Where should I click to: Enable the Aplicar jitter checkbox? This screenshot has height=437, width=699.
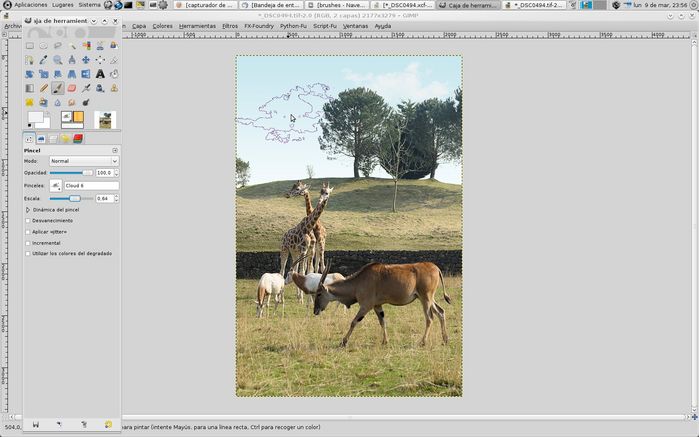[28, 232]
